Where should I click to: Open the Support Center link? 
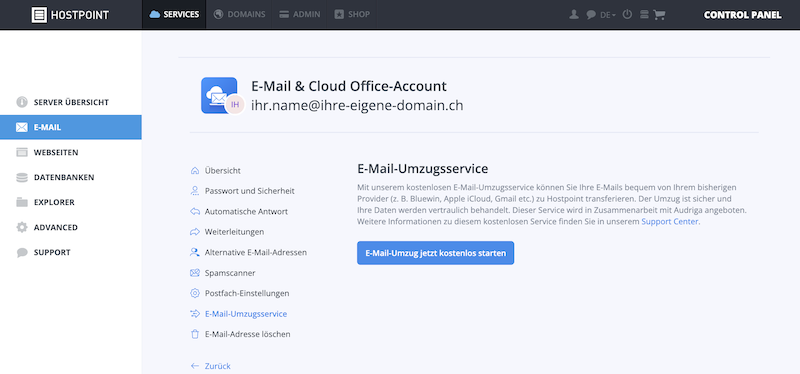pyautogui.click(x=670, y=221)
